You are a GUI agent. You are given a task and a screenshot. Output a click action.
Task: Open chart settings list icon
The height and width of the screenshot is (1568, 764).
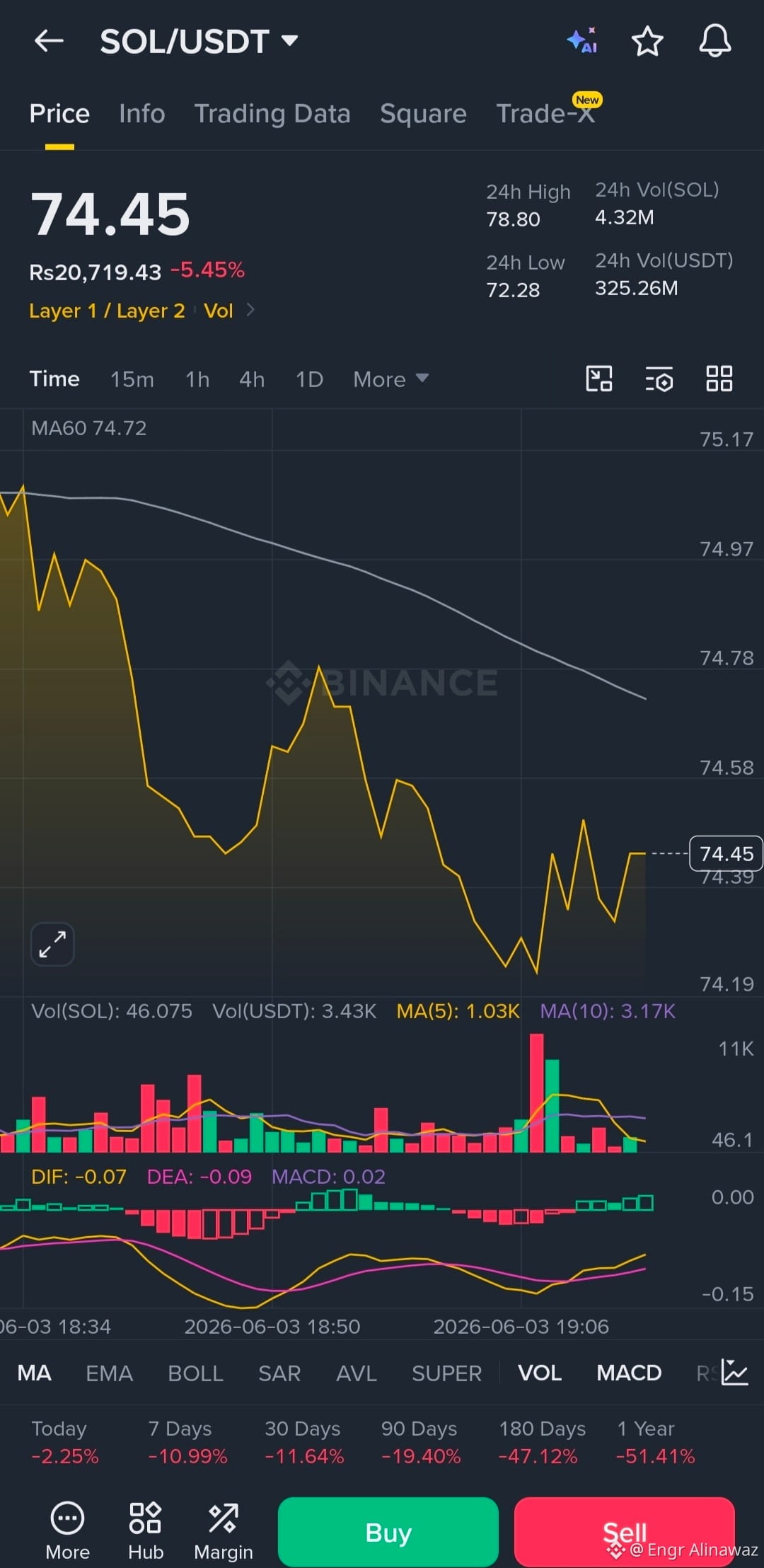pos(659,379)
